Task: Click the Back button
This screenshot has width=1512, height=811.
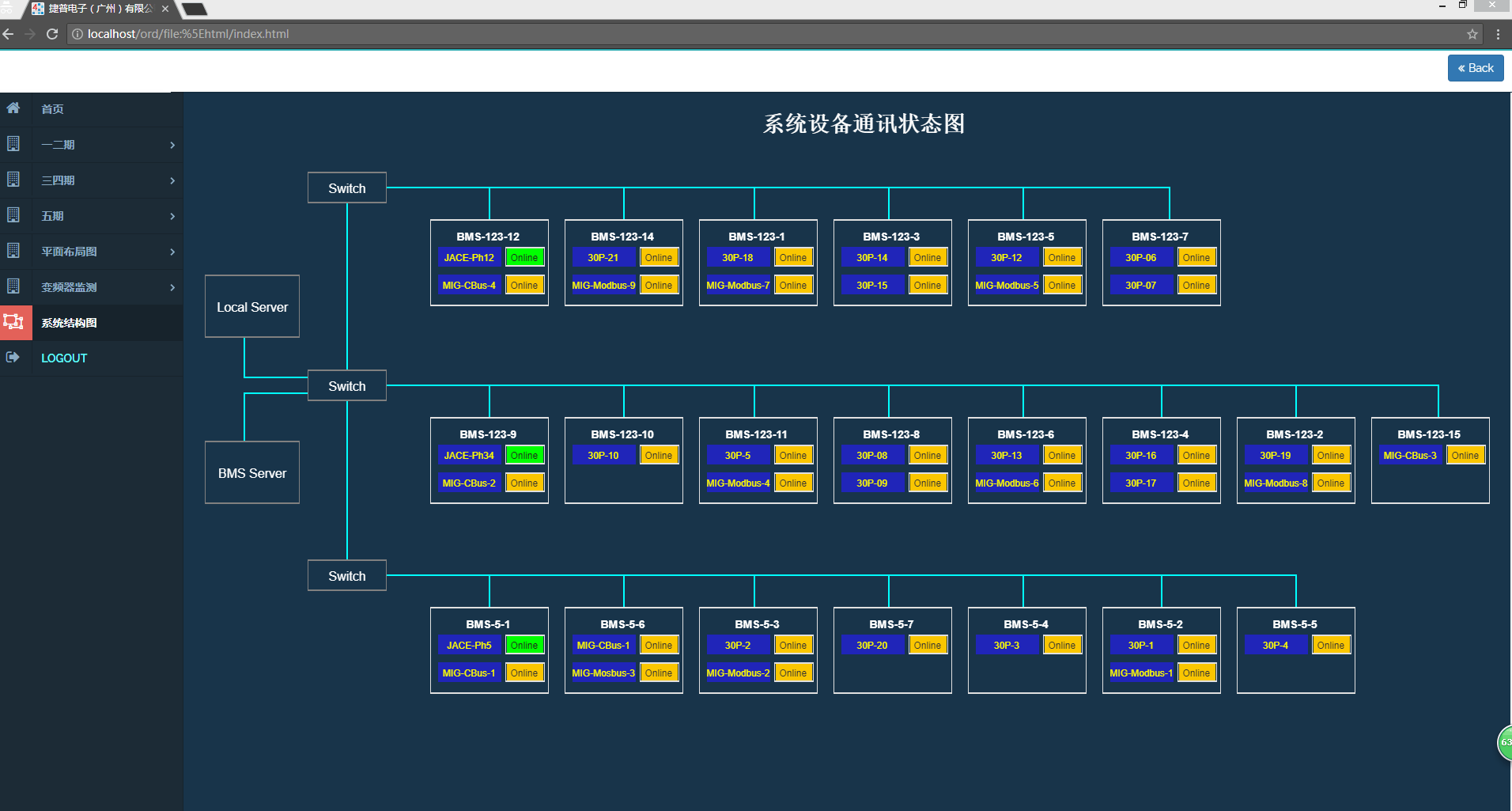Action: [x=1476, y=68]
